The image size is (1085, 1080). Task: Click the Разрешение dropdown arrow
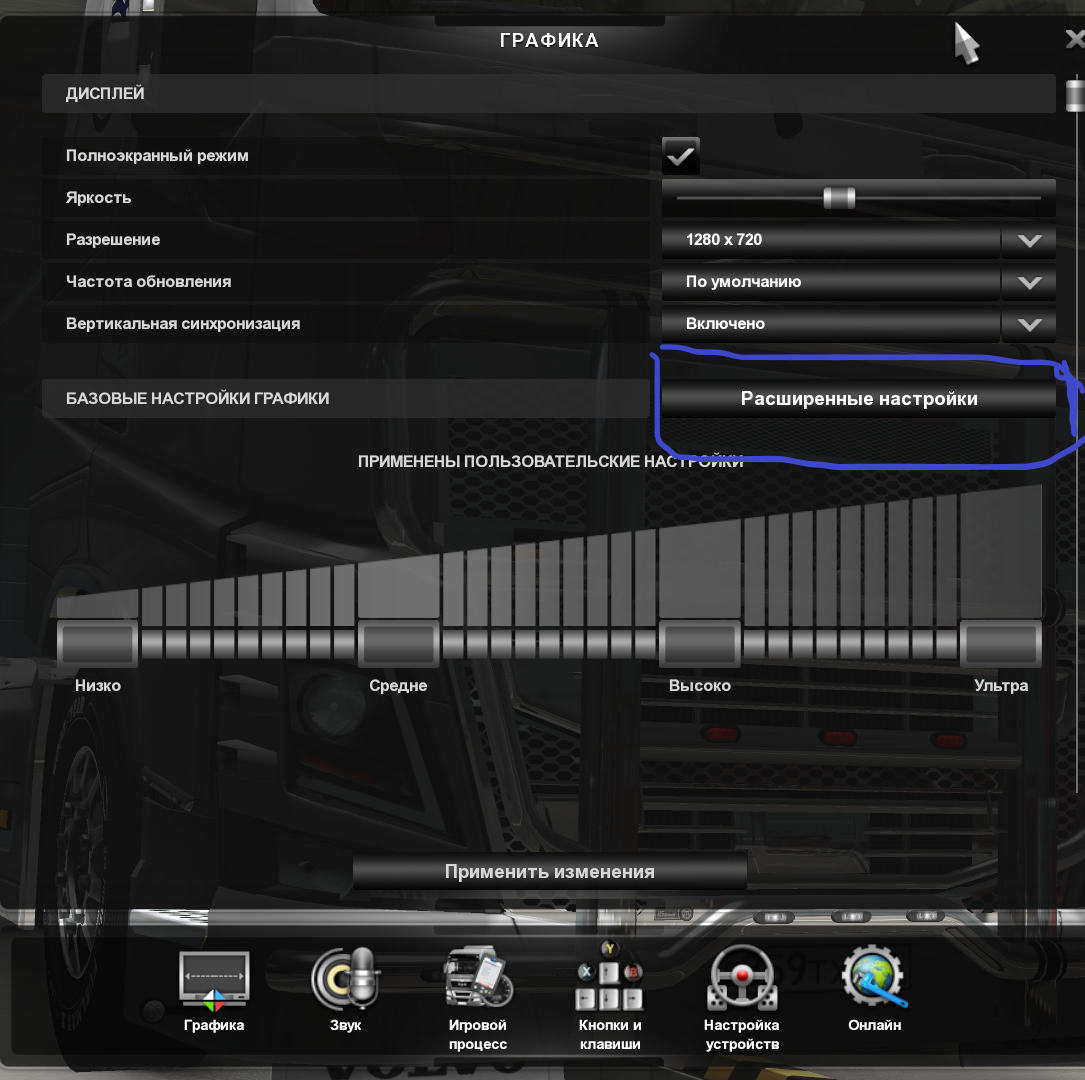click(x=1030, y=241)
